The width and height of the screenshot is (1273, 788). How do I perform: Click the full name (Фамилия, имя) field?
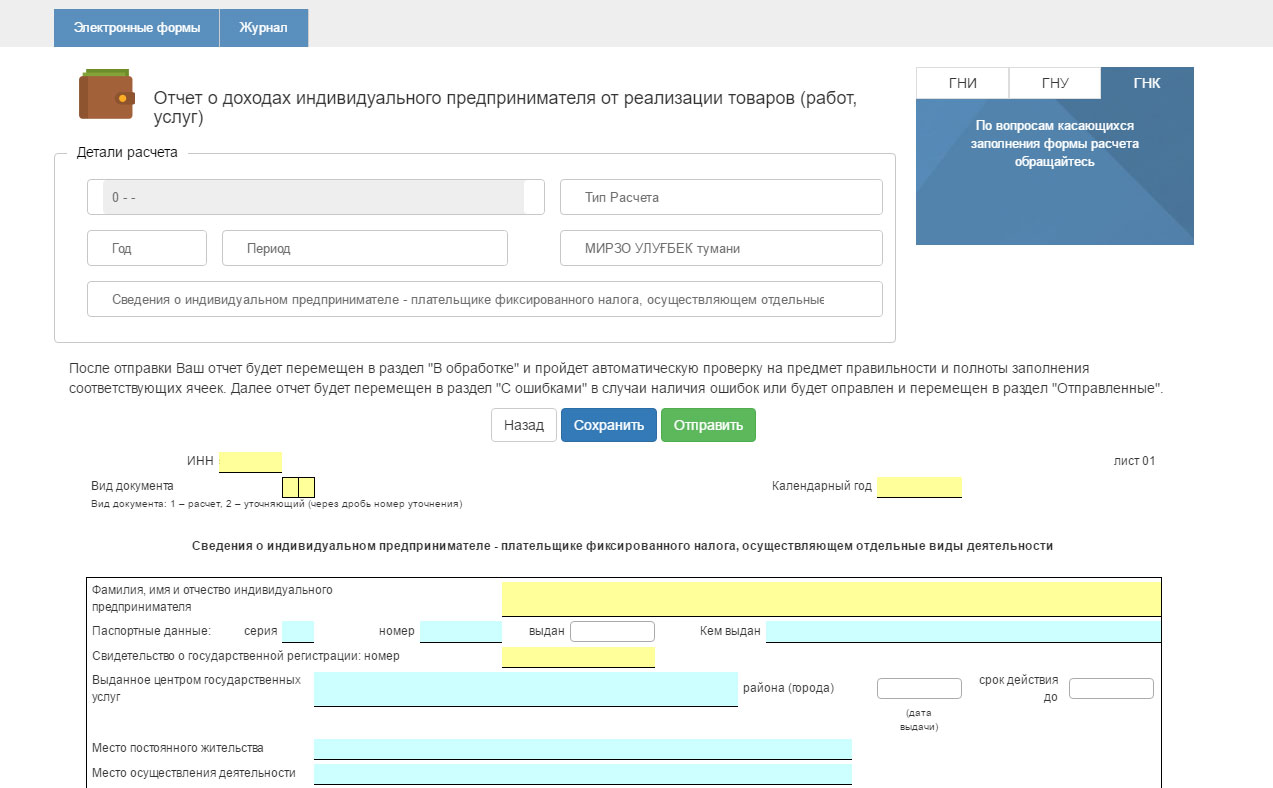coord(830,598)
